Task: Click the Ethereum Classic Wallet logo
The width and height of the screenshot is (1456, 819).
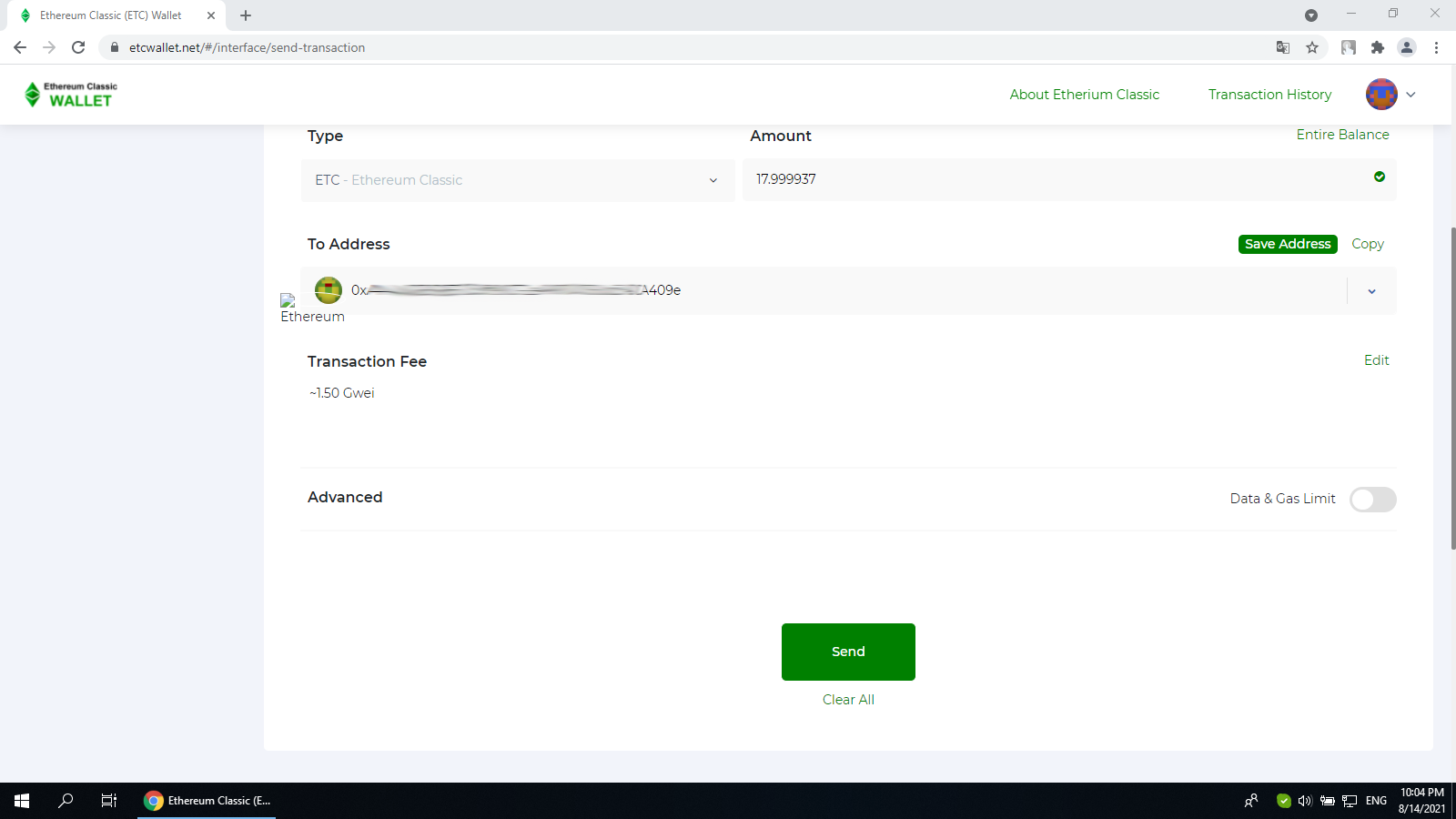Action: 69,94
